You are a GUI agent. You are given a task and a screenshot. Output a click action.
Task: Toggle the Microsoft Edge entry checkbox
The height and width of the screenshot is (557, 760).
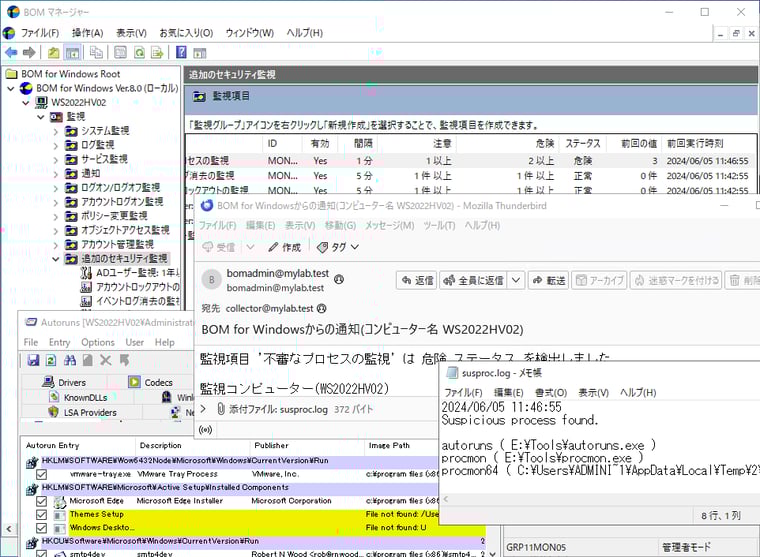(42, 501)
